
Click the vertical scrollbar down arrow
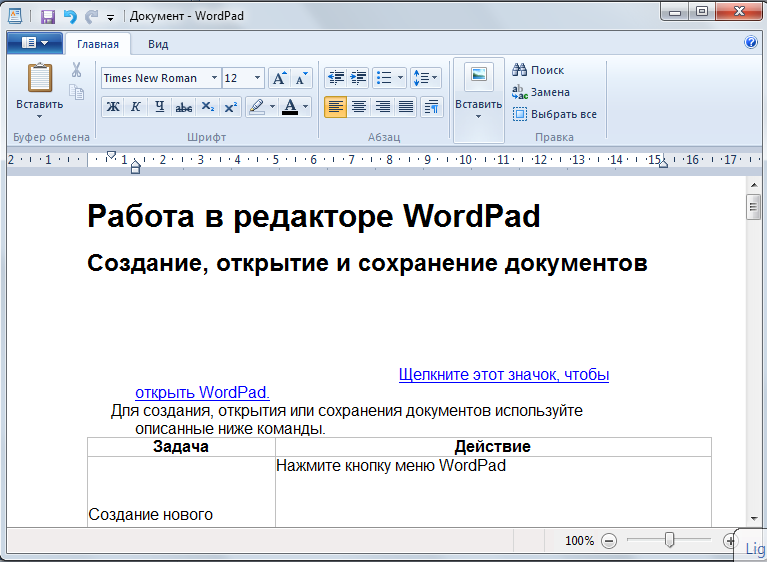(x=754, y=518)
